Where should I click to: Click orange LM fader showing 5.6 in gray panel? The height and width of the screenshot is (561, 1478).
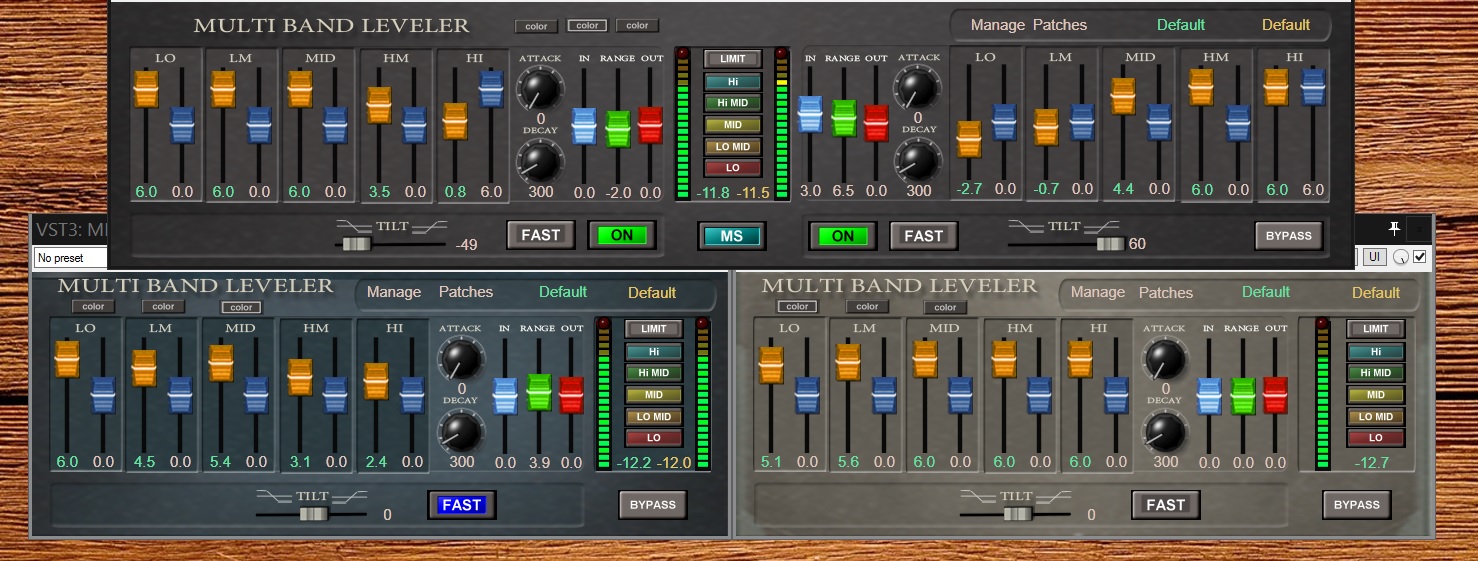click(847, 362)
